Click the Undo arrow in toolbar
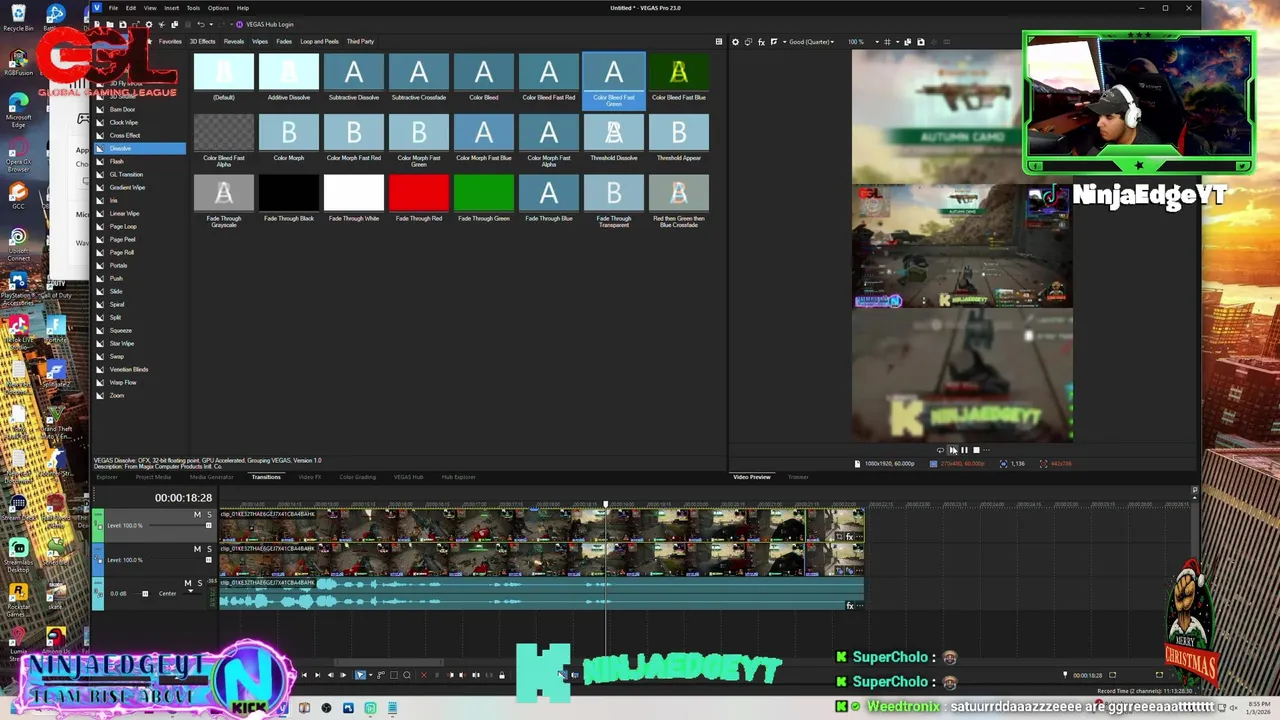Viewport: 1280px width, 720px height. [x=200, y=24]
